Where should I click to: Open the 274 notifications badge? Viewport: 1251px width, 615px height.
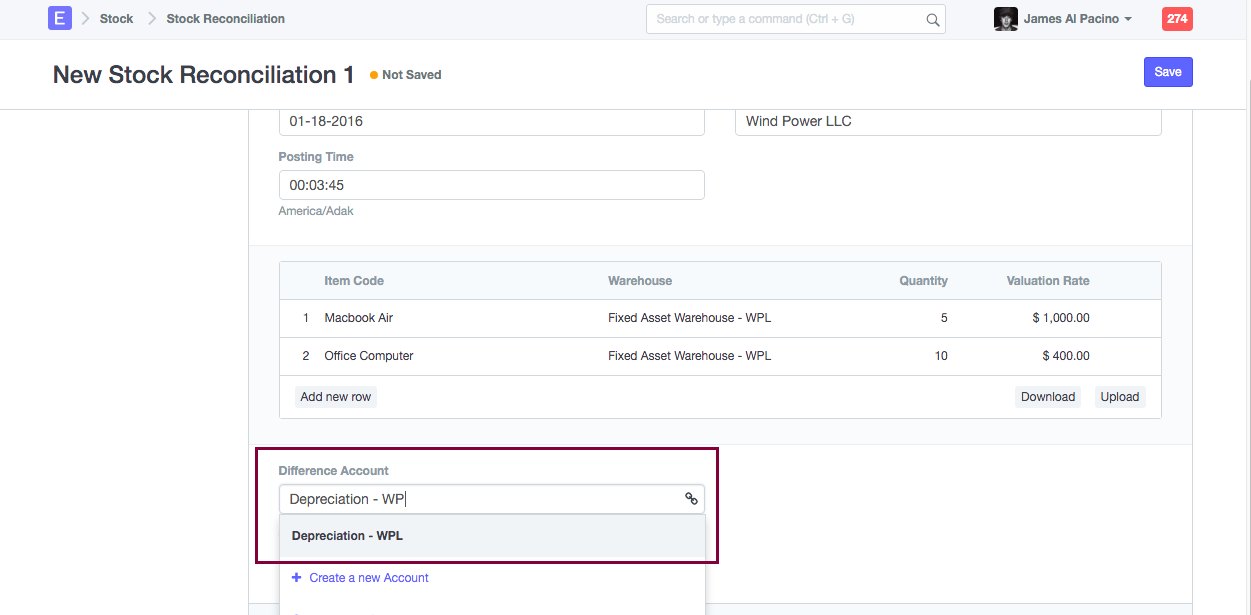point(1177,19)
